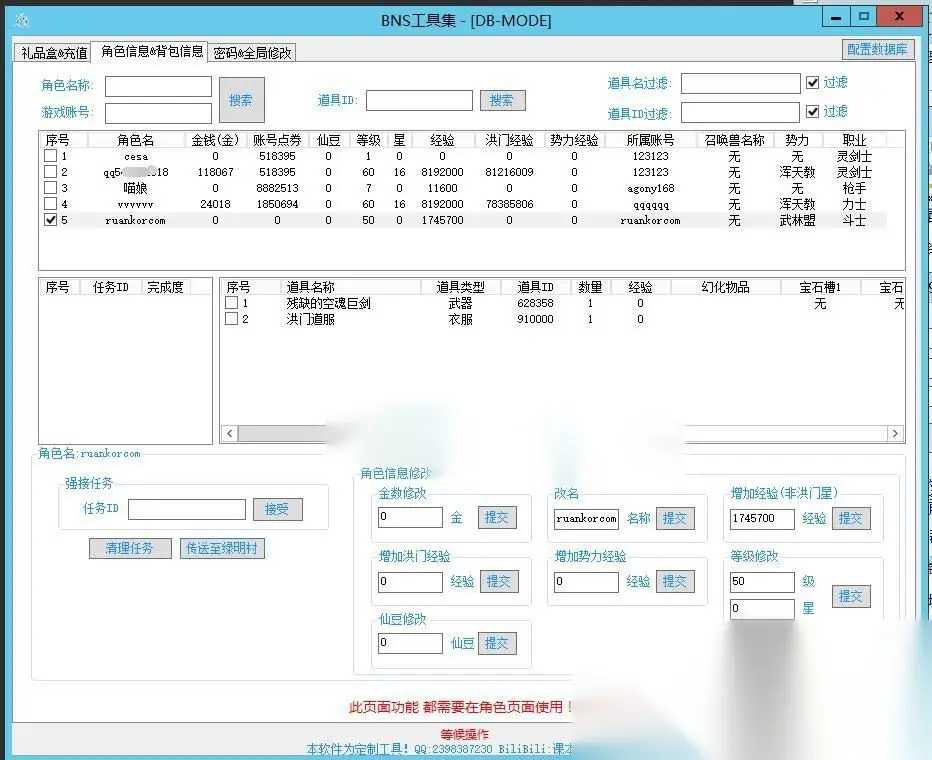This screenshot has width=932, height=760.
Task: Submit the 改名 rename field
Action: [x=675, y=519]
